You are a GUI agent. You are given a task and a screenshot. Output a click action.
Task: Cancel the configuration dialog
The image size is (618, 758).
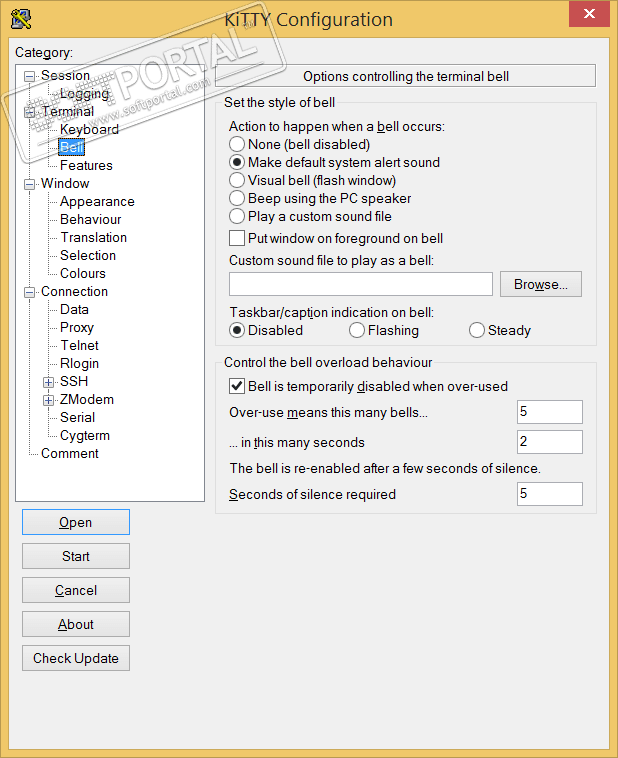click(x=76, y=590)
